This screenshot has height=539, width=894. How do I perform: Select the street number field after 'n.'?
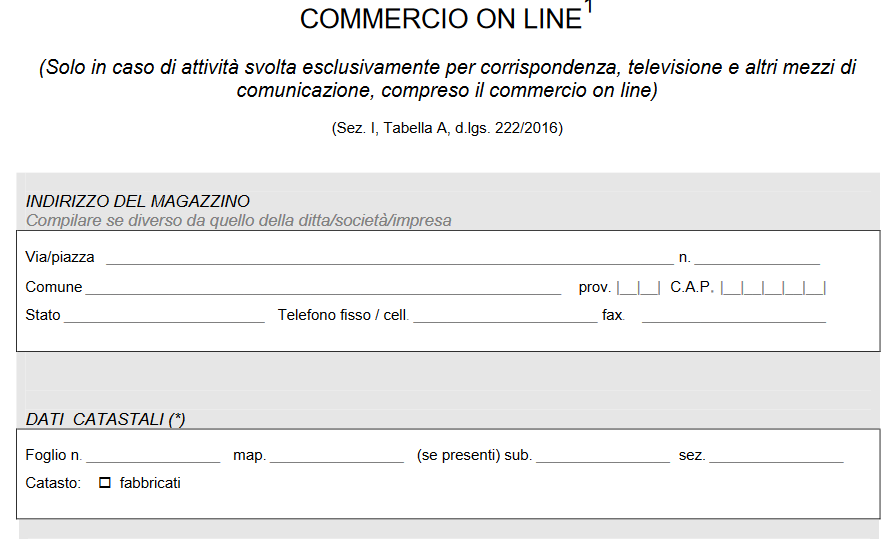757,257
